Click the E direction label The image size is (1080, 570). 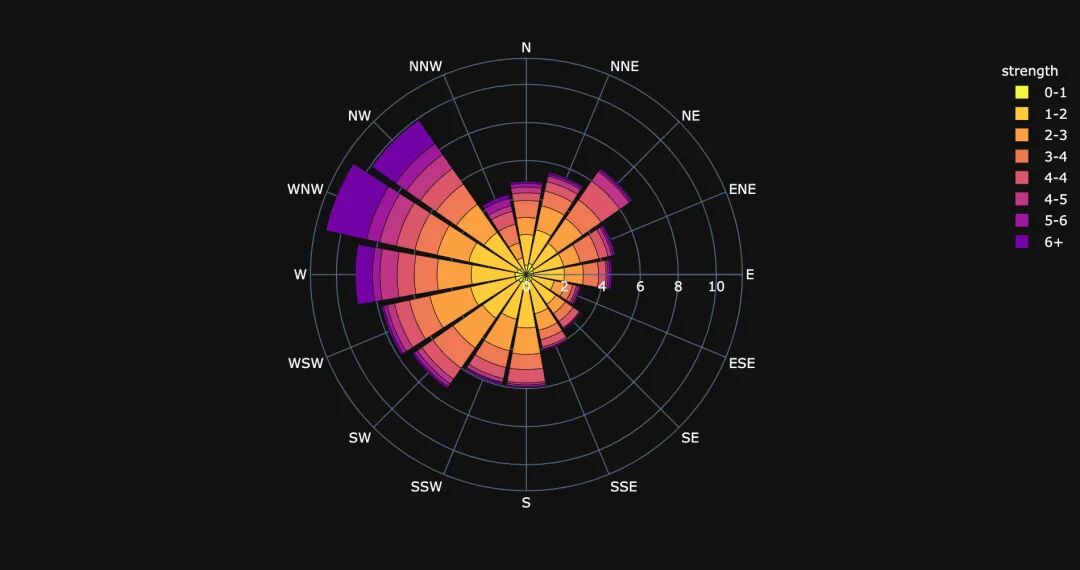pyautogui.click(x=750, y=275)
